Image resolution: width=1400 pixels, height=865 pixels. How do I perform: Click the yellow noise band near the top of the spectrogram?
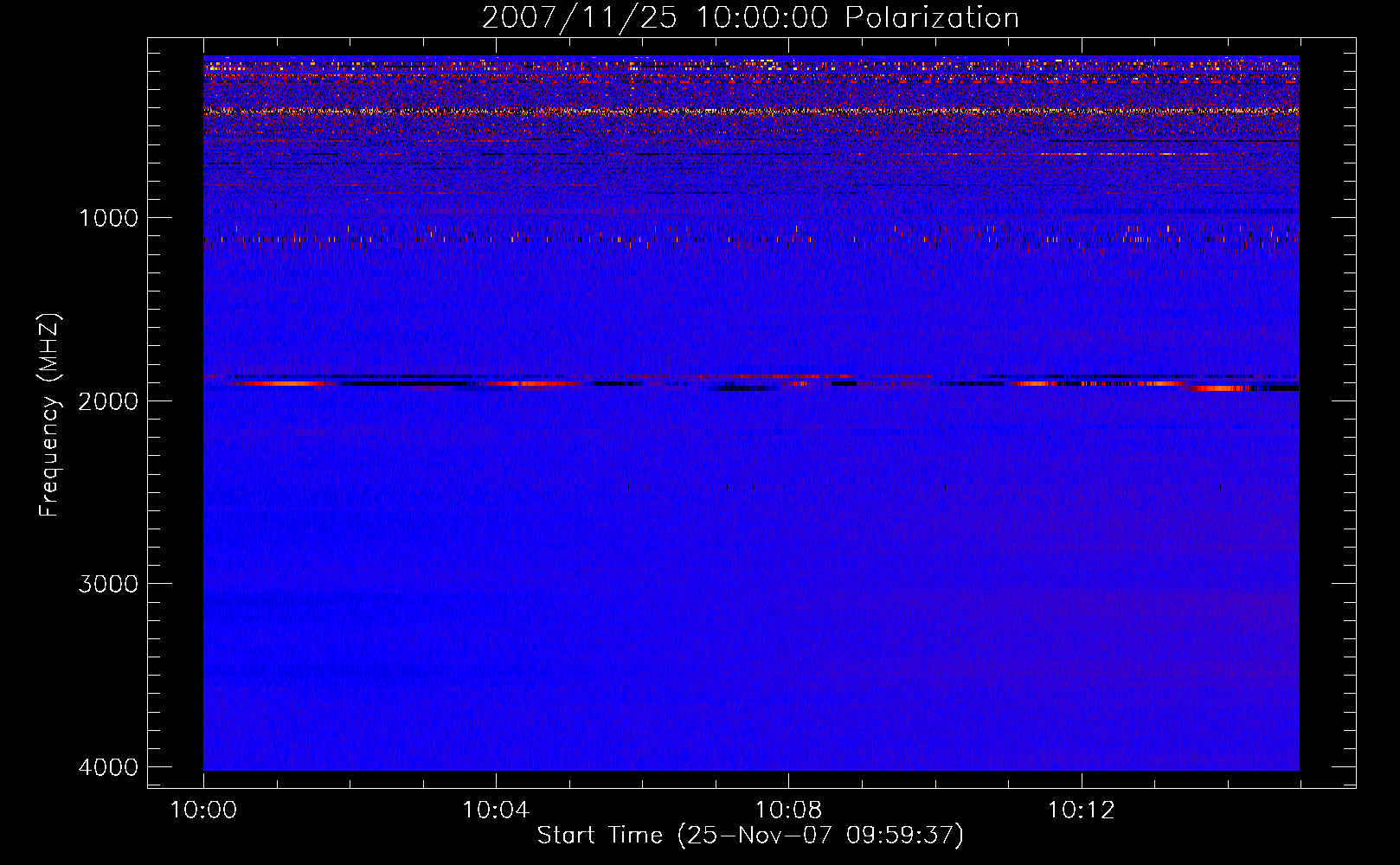pos(751,111)
